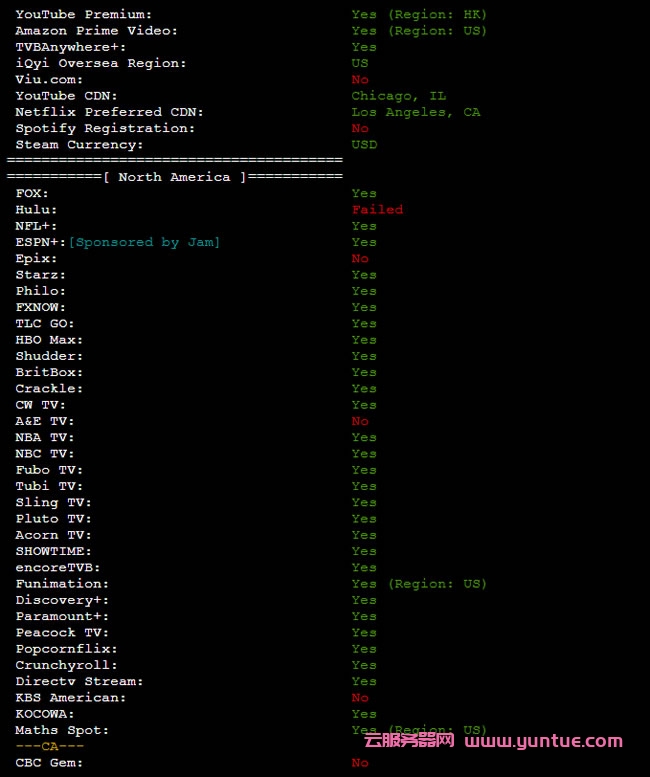The image size is (650, 777).
Task: Click the red Failed status beside Hulu
Action: click(x=377, y=210)
